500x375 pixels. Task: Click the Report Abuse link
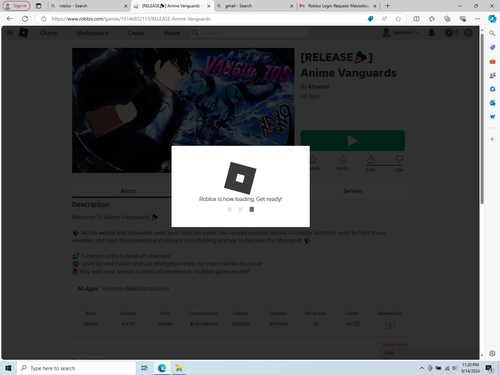click(396, 345)
